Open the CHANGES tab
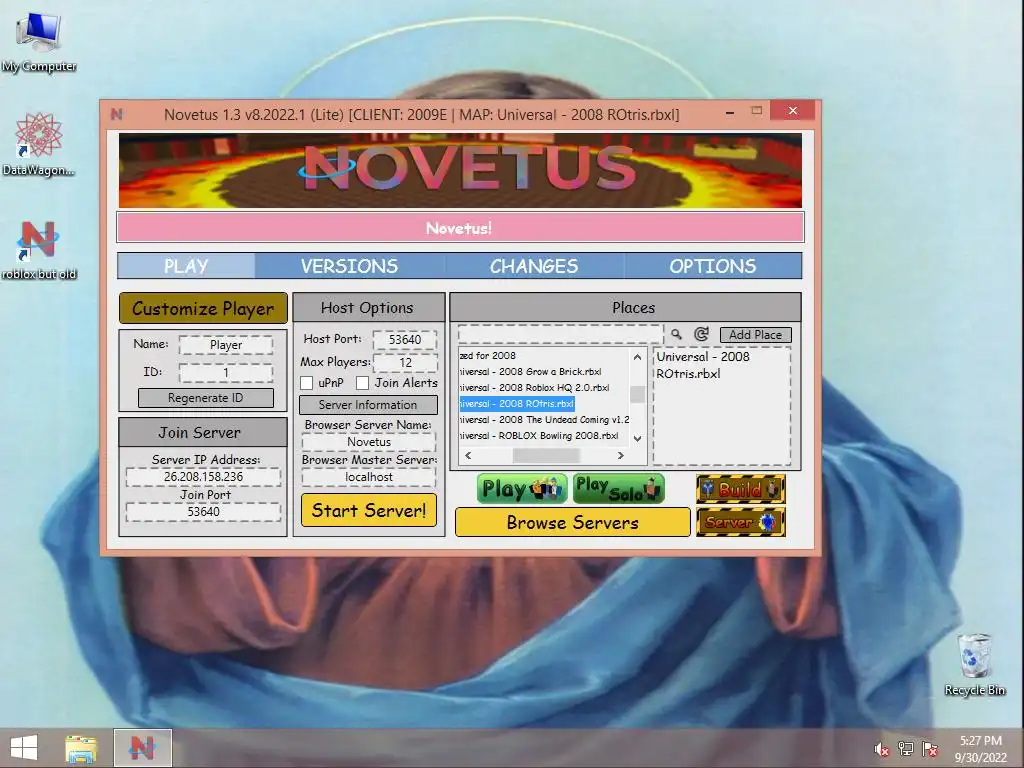Image resolution: width=1024 pixels, height=768 pixels. coord(534,266)
